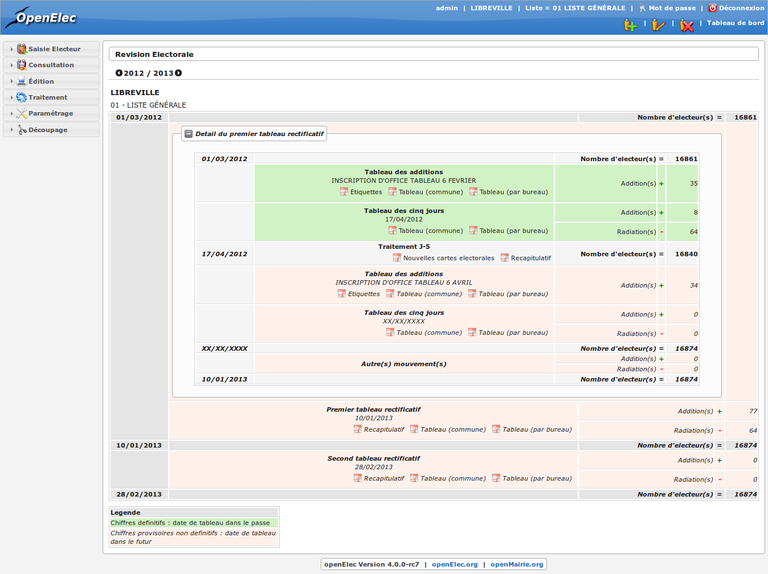Click the Déconnexion power icon

point(713,8)
